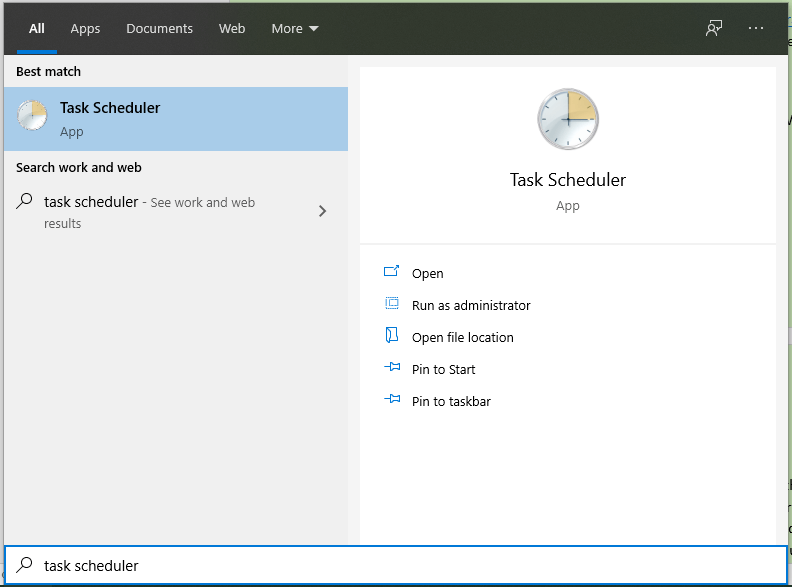
Task: Select the Documents tab
Action: coord(158,28)
